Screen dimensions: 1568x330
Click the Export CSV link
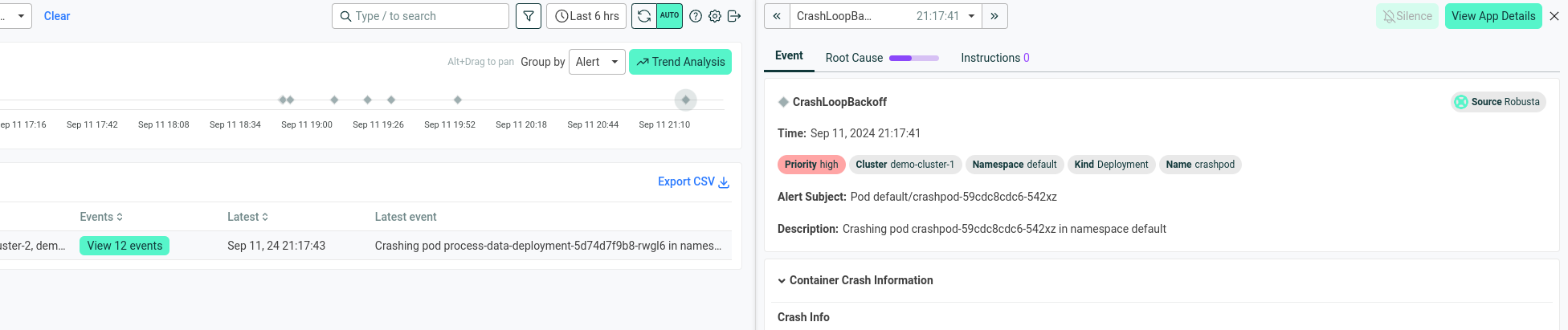pyautogui.click(x=693, y=181)
